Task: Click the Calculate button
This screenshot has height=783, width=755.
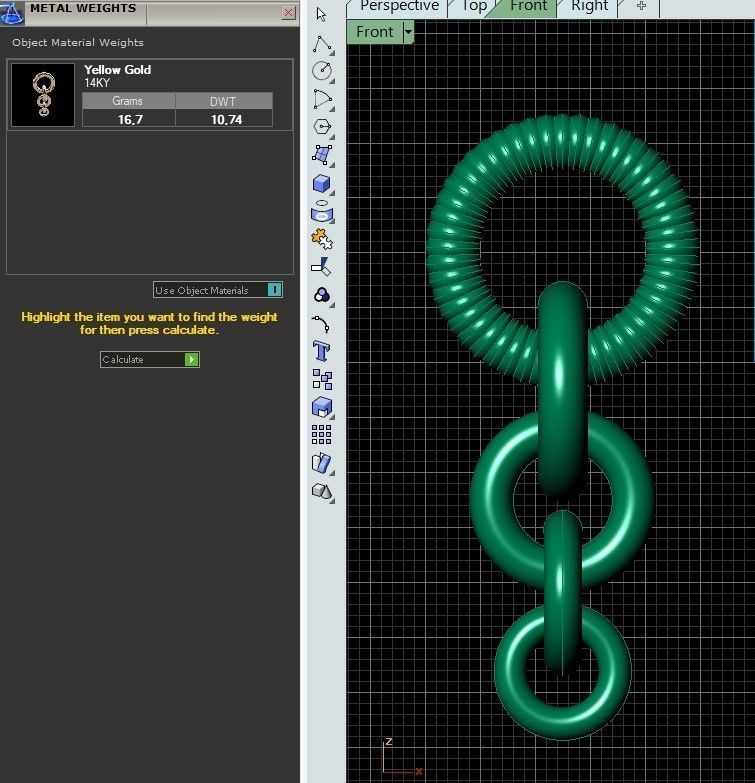Action: 150,360
